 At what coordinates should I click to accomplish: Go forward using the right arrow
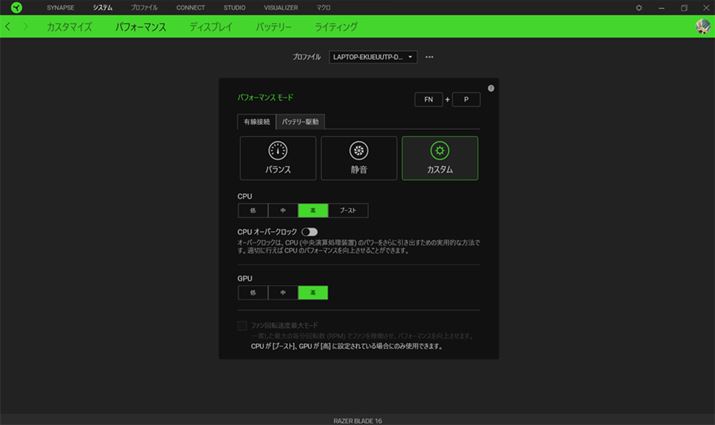25,27
